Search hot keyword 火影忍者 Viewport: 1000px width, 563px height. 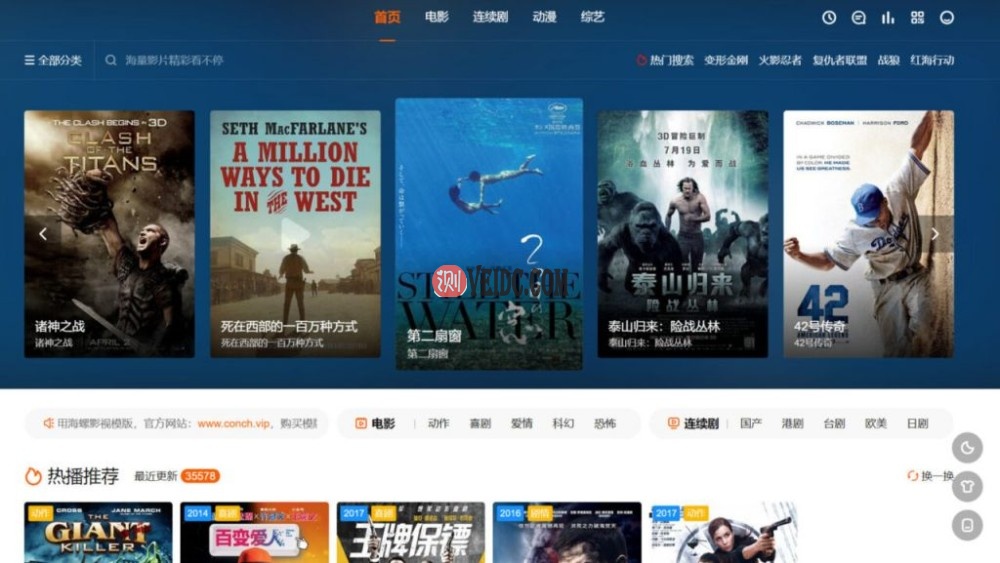(x=780, y=60)
